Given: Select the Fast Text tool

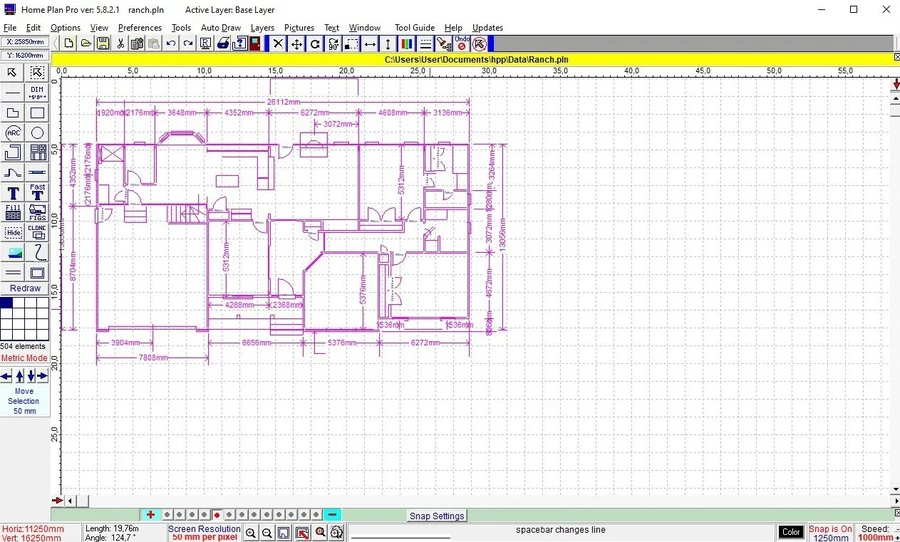Looking at the screenshot, I should [x=37, y=192].
